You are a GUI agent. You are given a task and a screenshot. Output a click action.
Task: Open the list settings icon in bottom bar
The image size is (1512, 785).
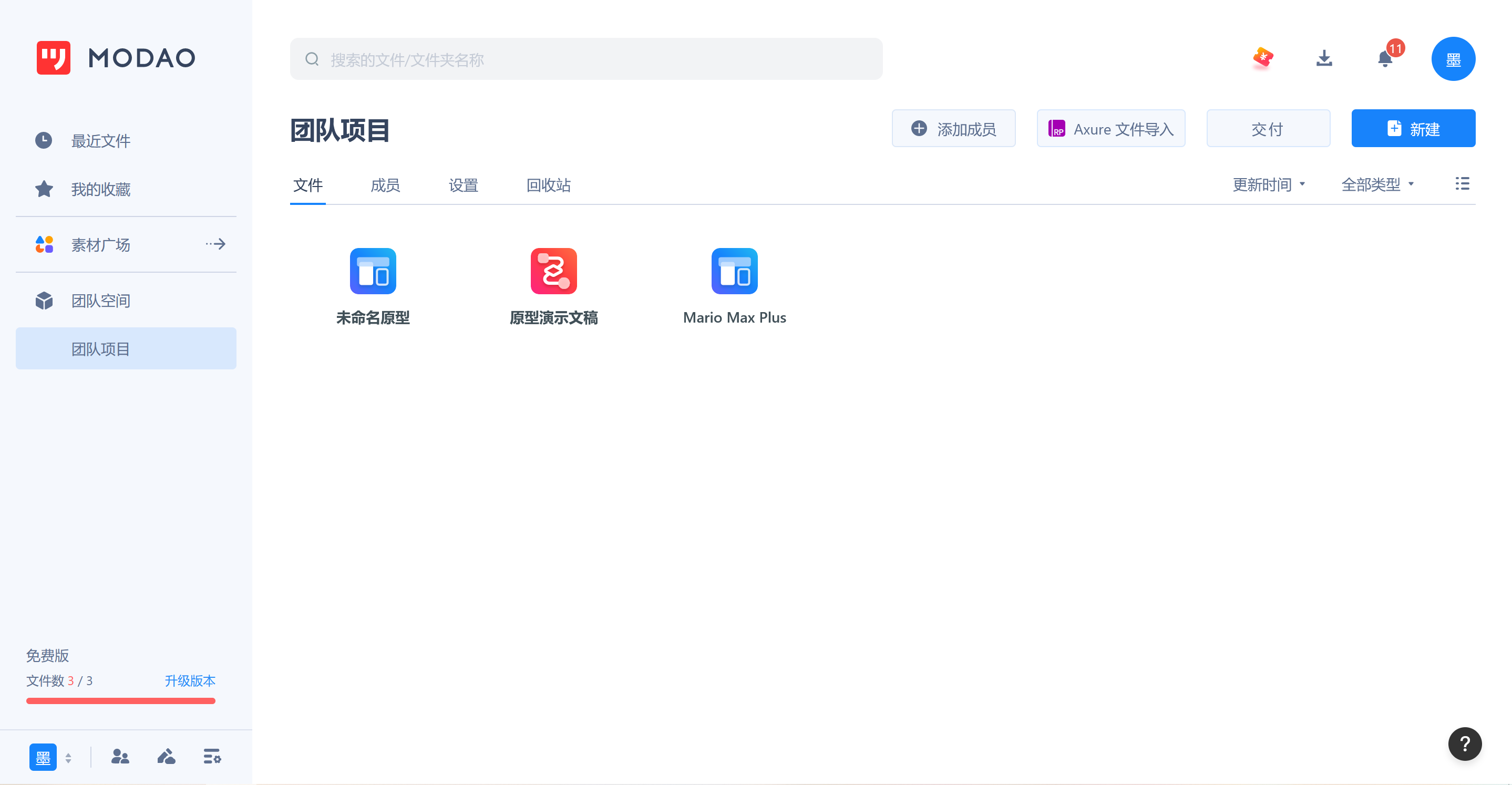click(212, 756)
